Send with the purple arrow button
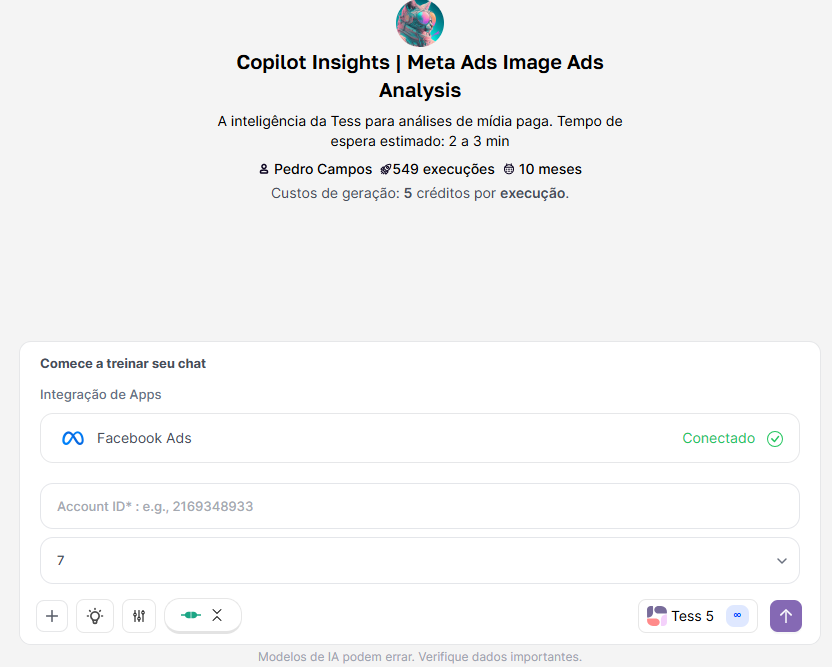The image size is (832, 667). click(785, 616)
